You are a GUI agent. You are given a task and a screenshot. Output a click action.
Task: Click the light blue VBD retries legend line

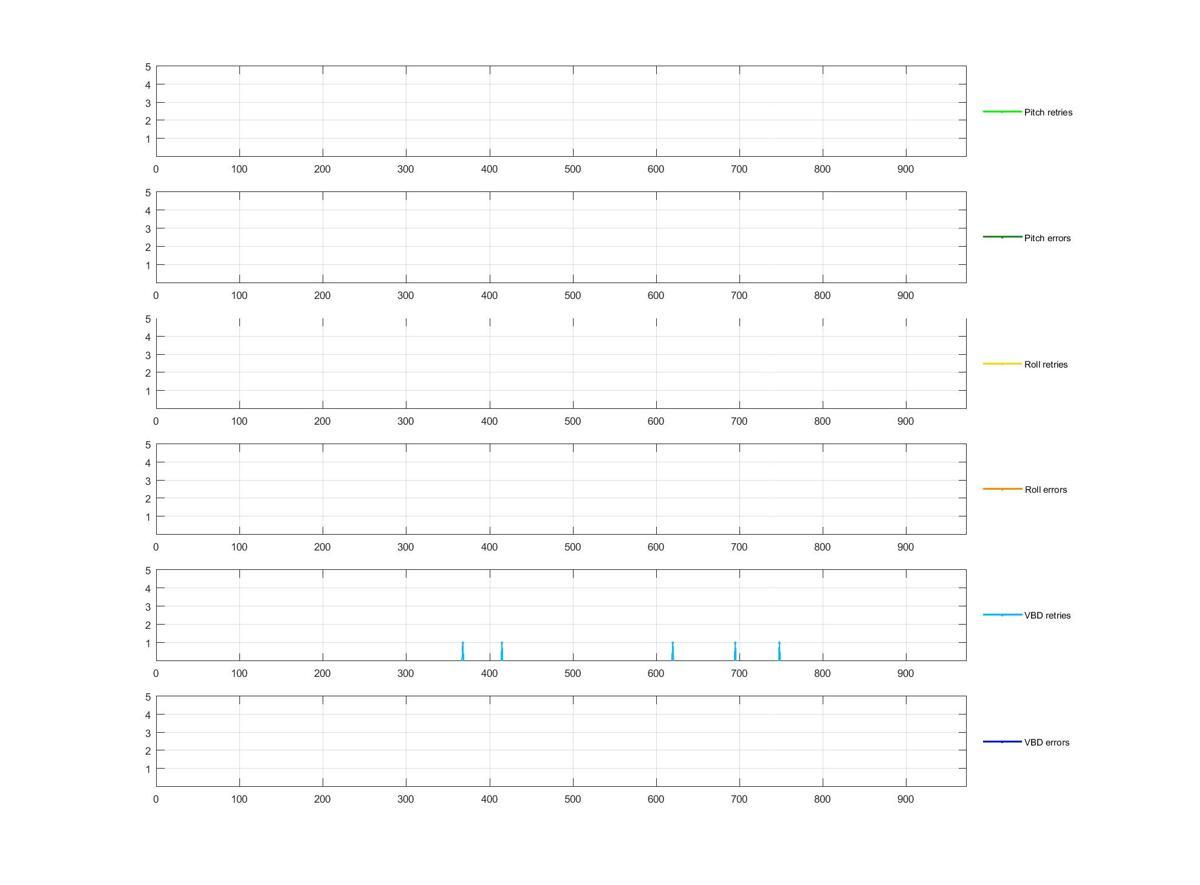(1002, 615)
